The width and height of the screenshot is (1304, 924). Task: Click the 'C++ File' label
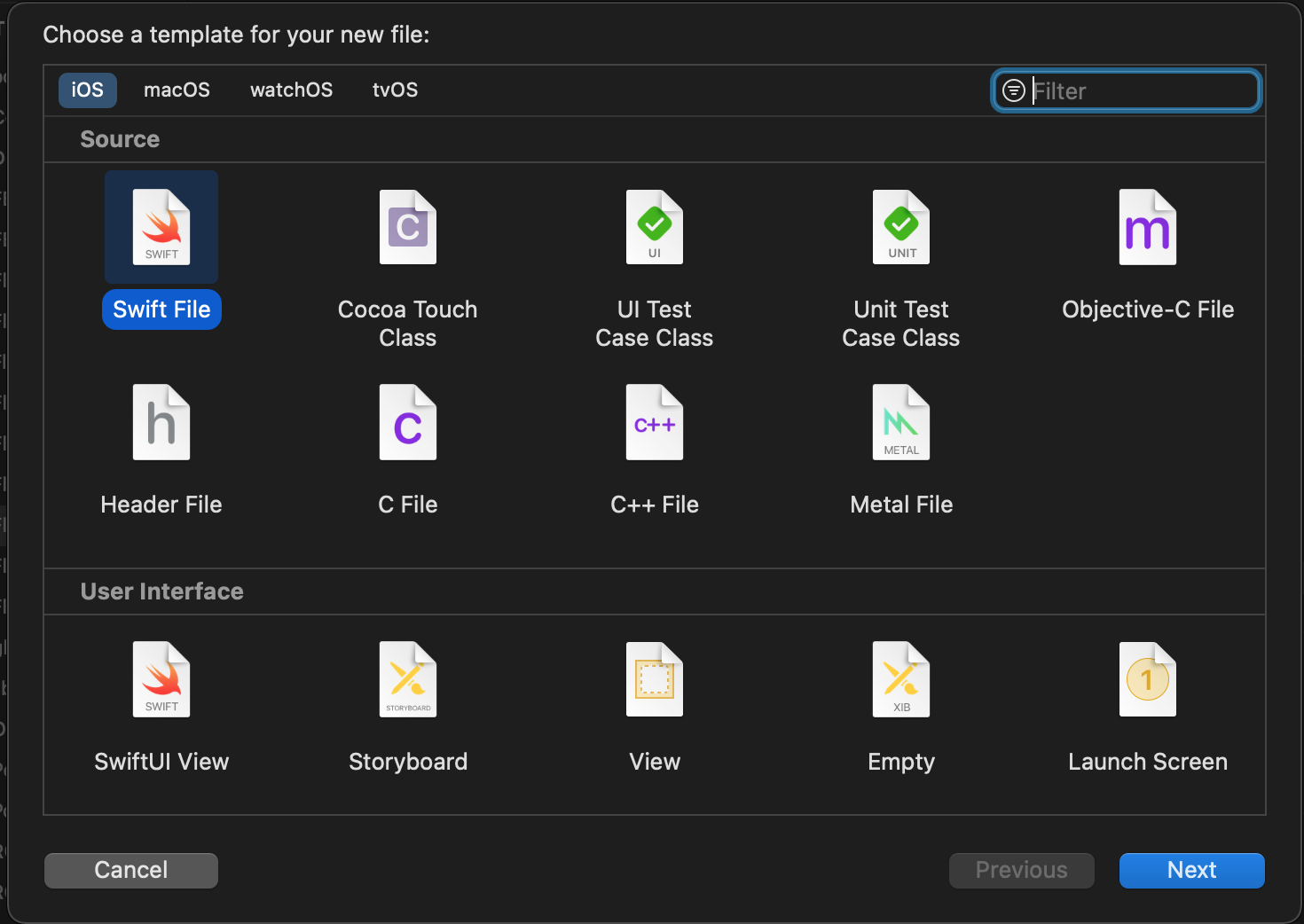click(655, 505)
